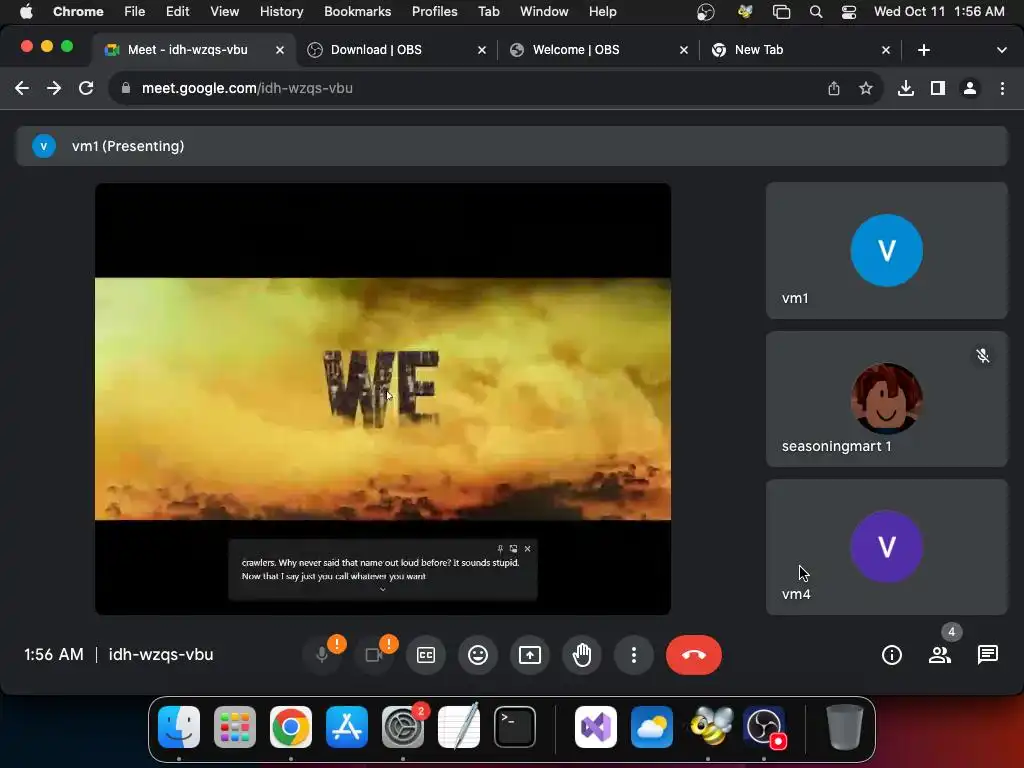Click the date and time in menu bar
Viewport: 1024px width, 768px height.
click(x=939, y=12)
